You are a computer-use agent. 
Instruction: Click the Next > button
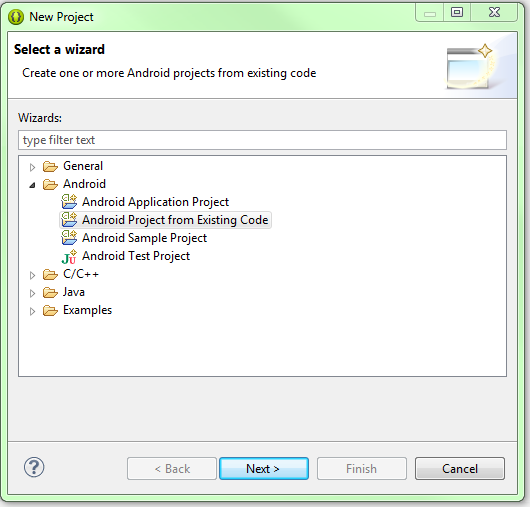tap(264, 468)
